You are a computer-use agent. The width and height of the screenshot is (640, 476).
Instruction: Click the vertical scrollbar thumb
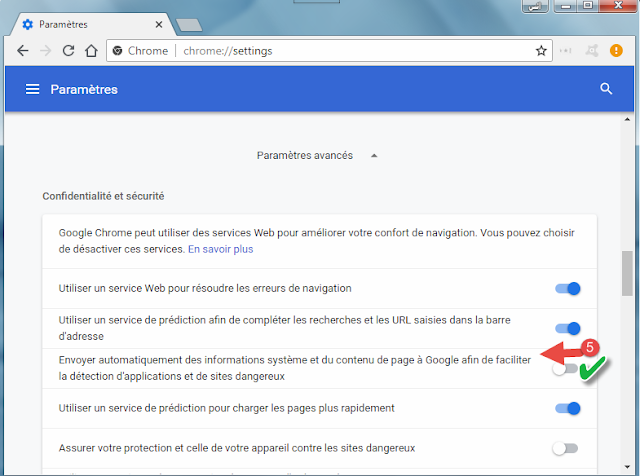627,273
